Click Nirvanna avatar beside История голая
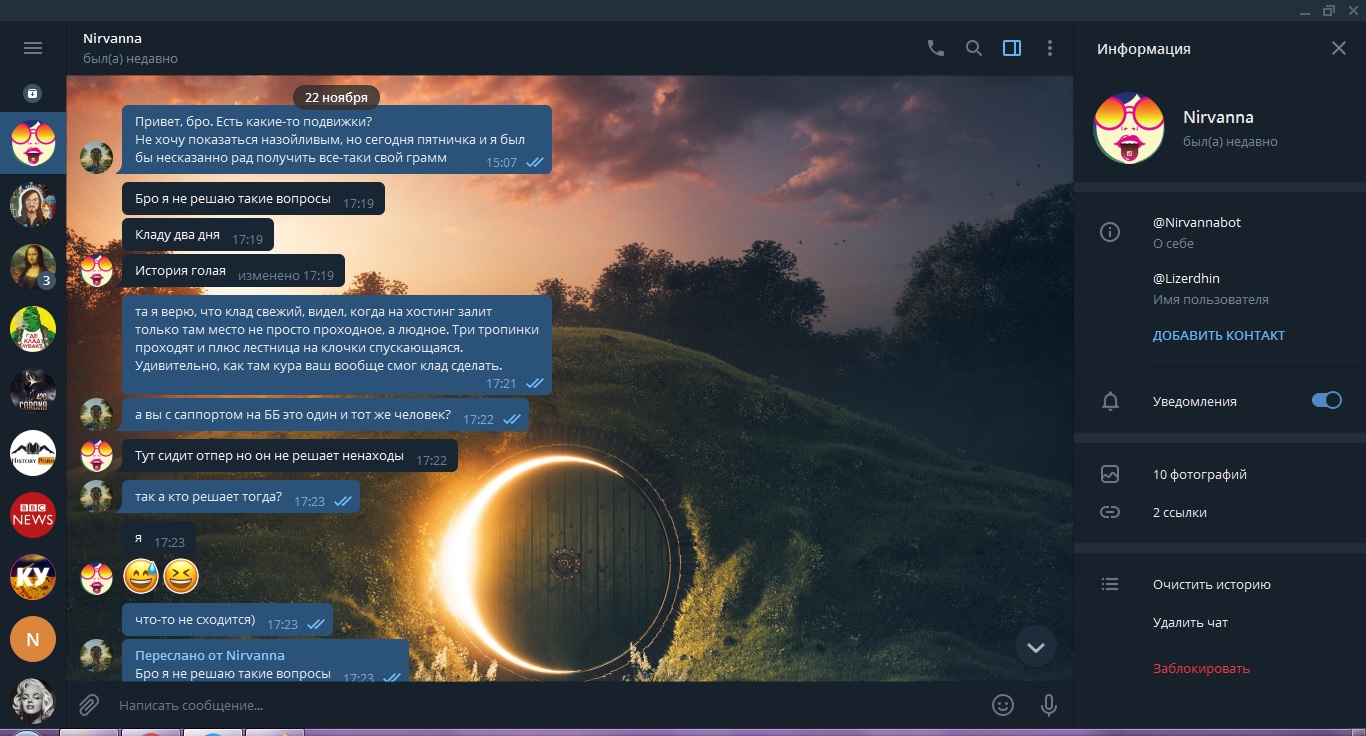Viewport: 1366px width, 736px height. click(x=97, y=270)
